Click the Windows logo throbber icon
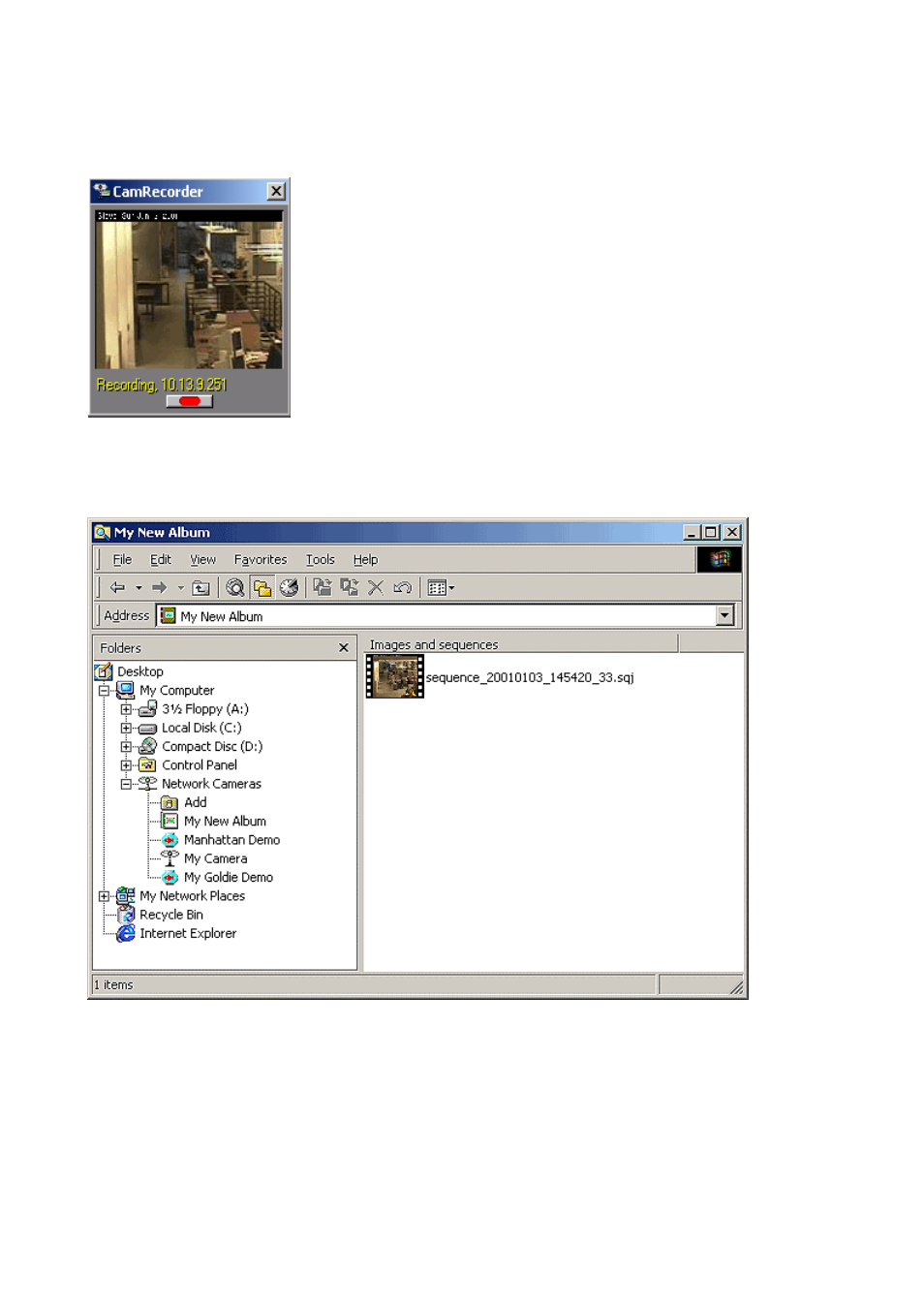The height and width of the screenshot is (1308, 924). point(719,559)
